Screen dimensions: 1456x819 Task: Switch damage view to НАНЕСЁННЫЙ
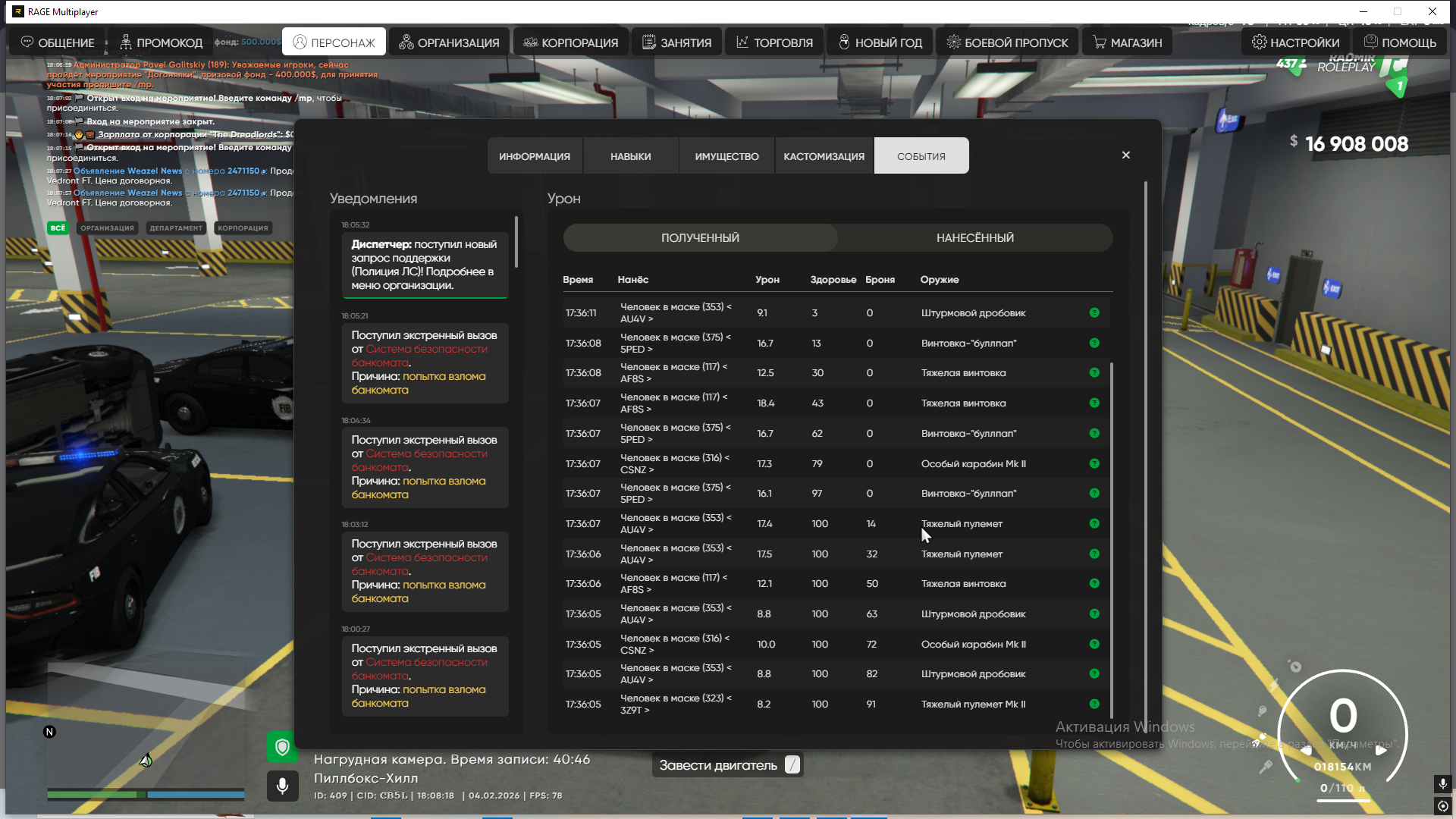[x=974, y=238]
